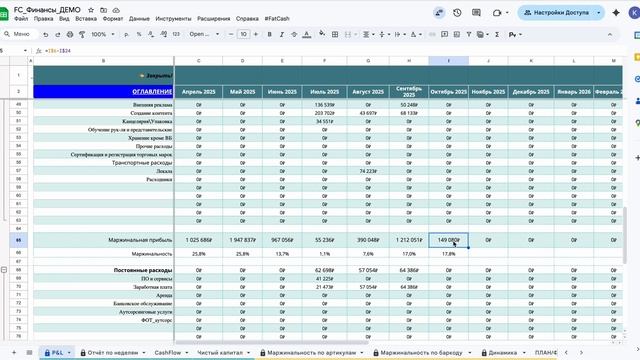Activate the paint format tool
Image resolution: width=640 pixels, height=360 pixels.
click(82, 35)
